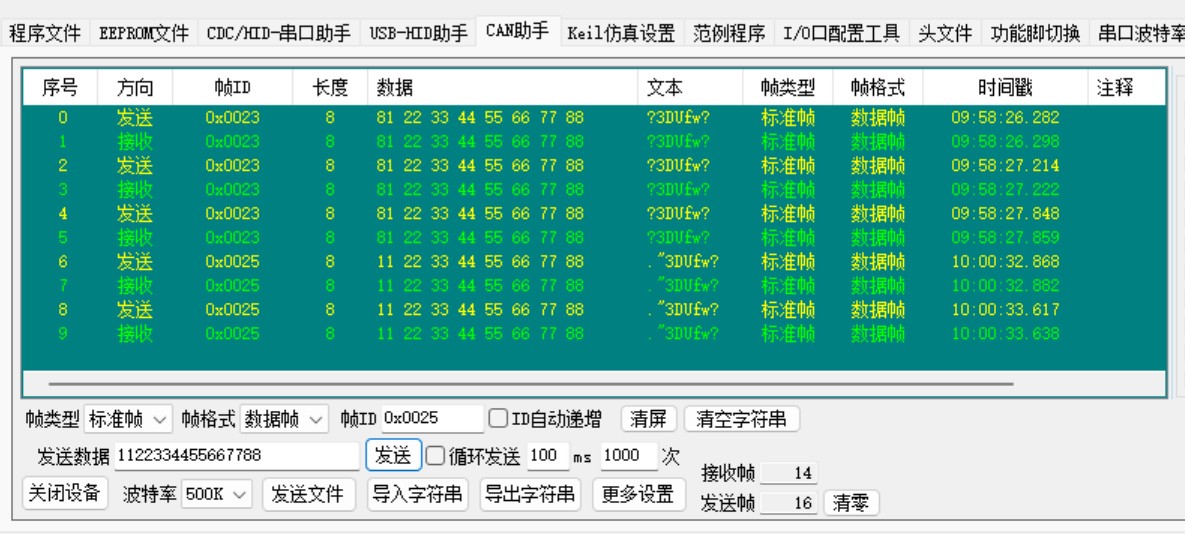The width and height of the screenshot is (1185, 534).
Task: Click the 帧ID column header
Action: [233, 88]
